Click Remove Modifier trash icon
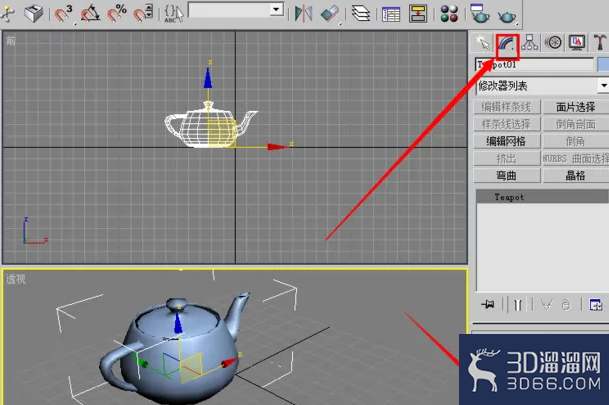This screenshot has height=405, width=609. pyautogui.click(x=566, y=305)
